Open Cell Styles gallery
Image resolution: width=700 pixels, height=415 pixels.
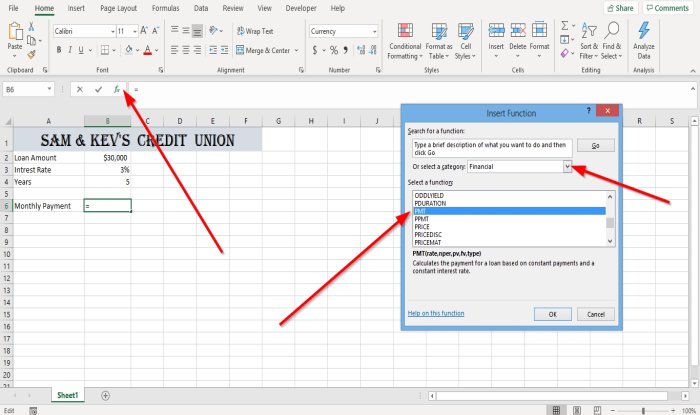[466, 42]
